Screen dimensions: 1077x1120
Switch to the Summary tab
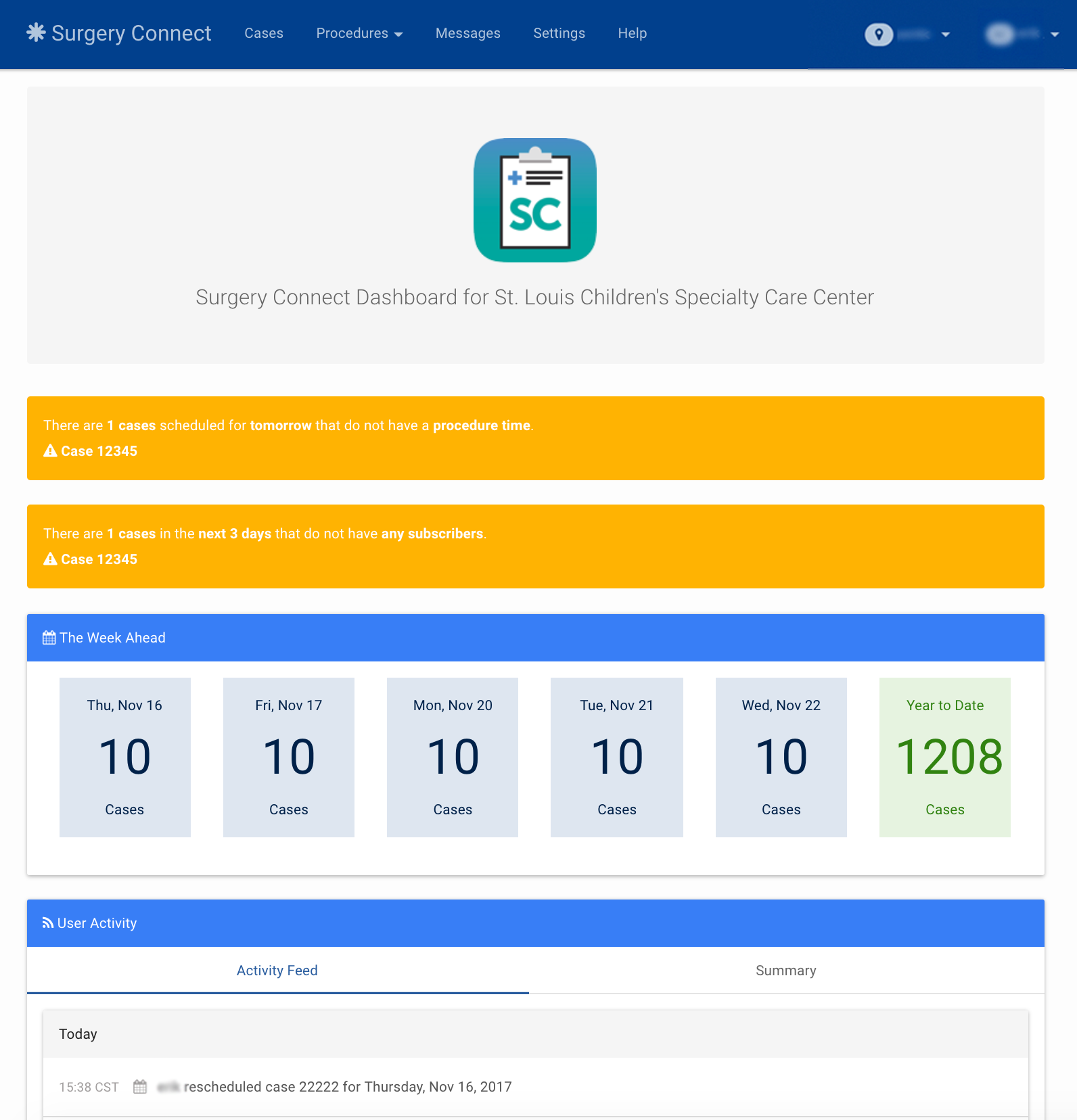click(x=786, y=971)
